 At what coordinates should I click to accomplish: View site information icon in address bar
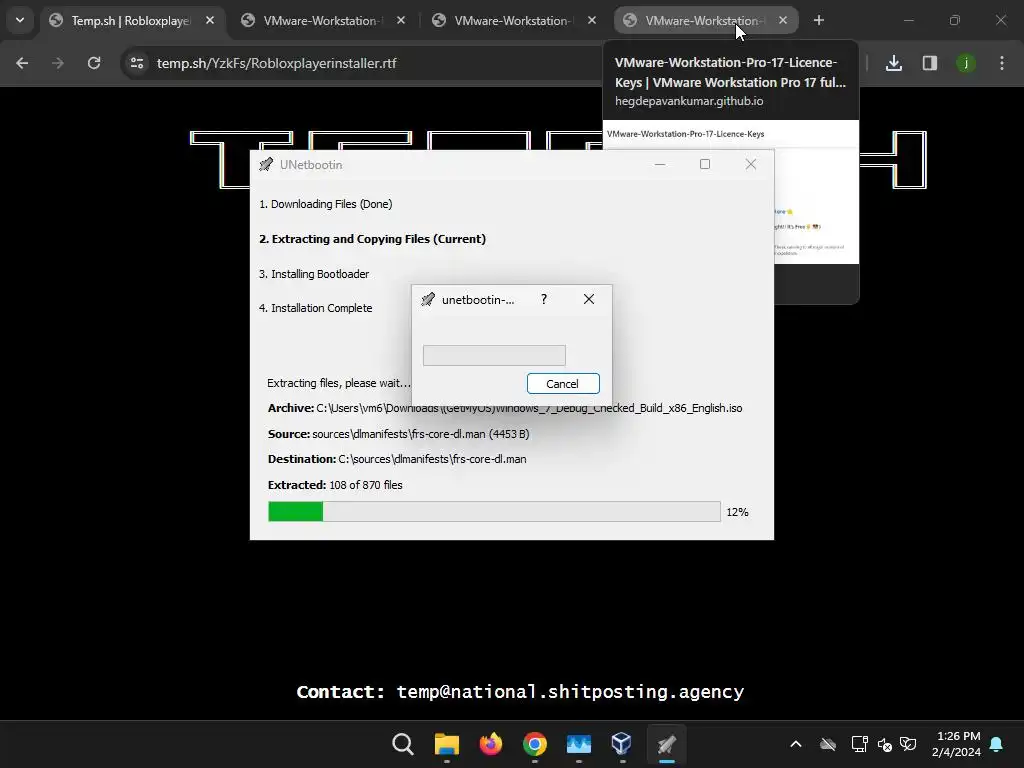pos(137,63)
